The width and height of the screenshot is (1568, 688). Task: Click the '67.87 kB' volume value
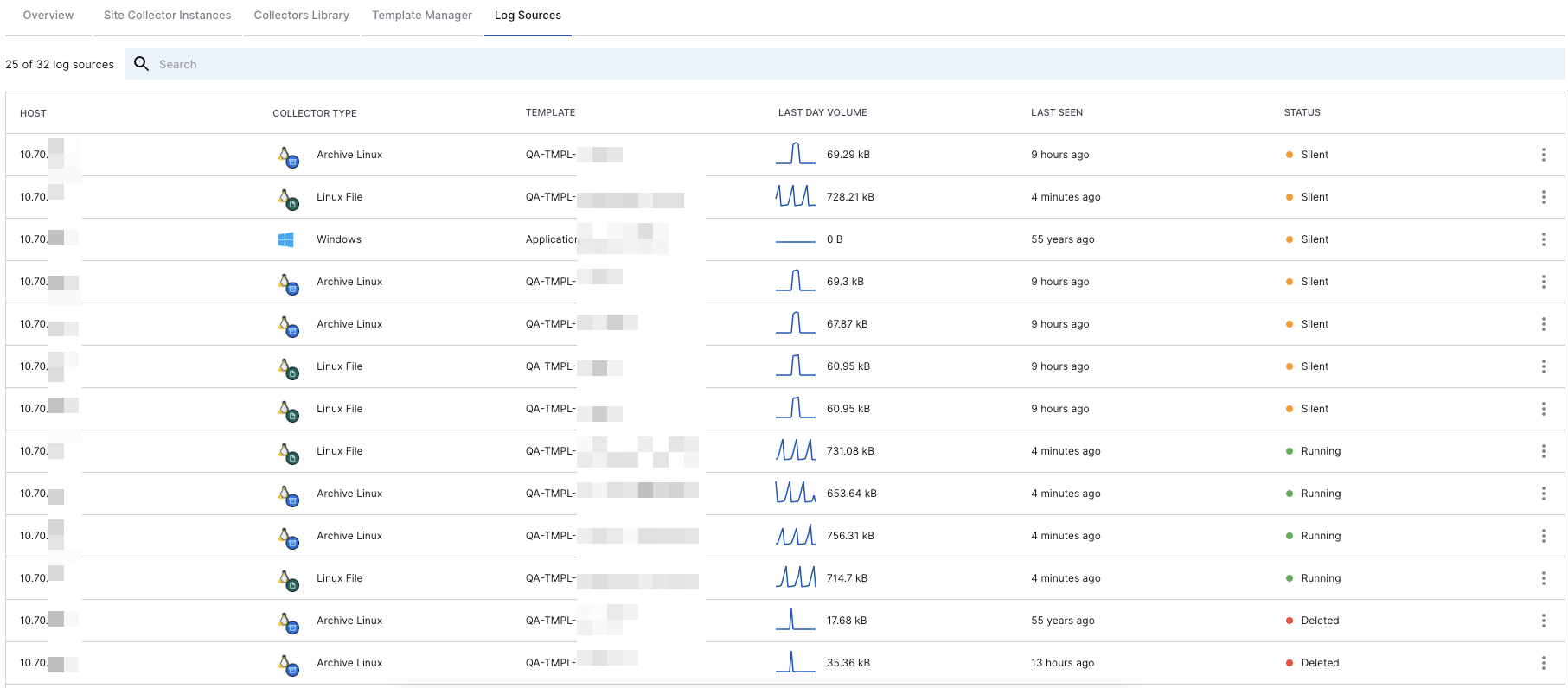tap(847, 324)
